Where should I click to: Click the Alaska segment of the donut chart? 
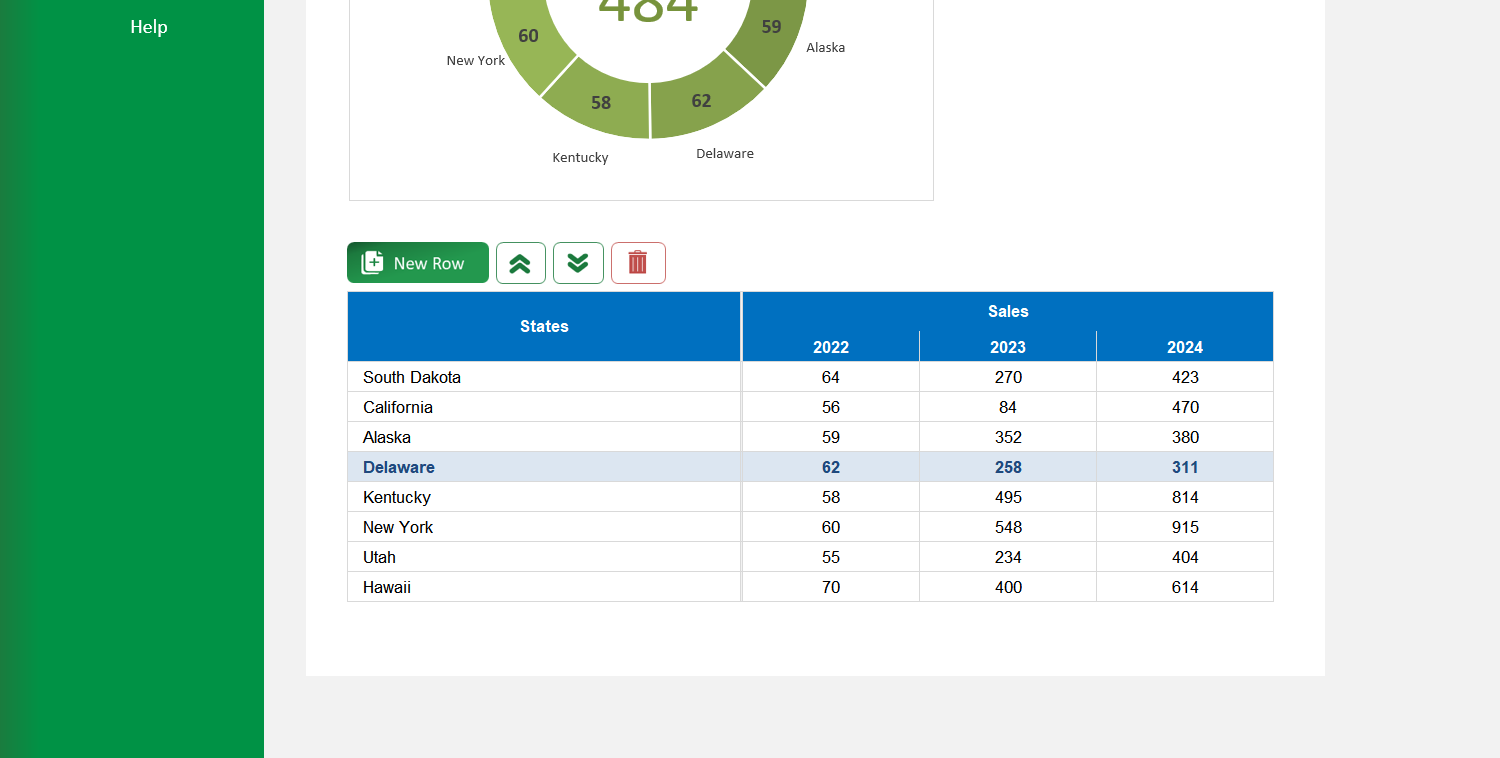pyautogui.click(x=770, y=27)
